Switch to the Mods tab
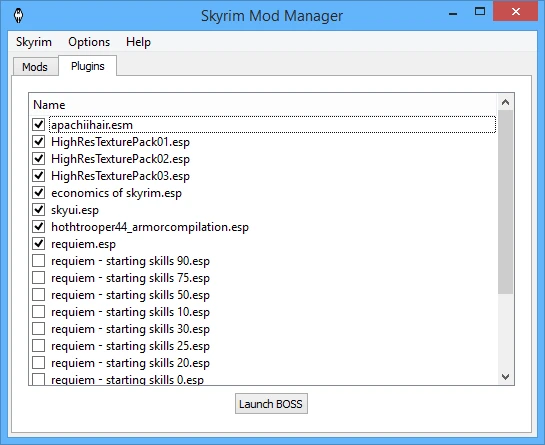 coord(35,66)
